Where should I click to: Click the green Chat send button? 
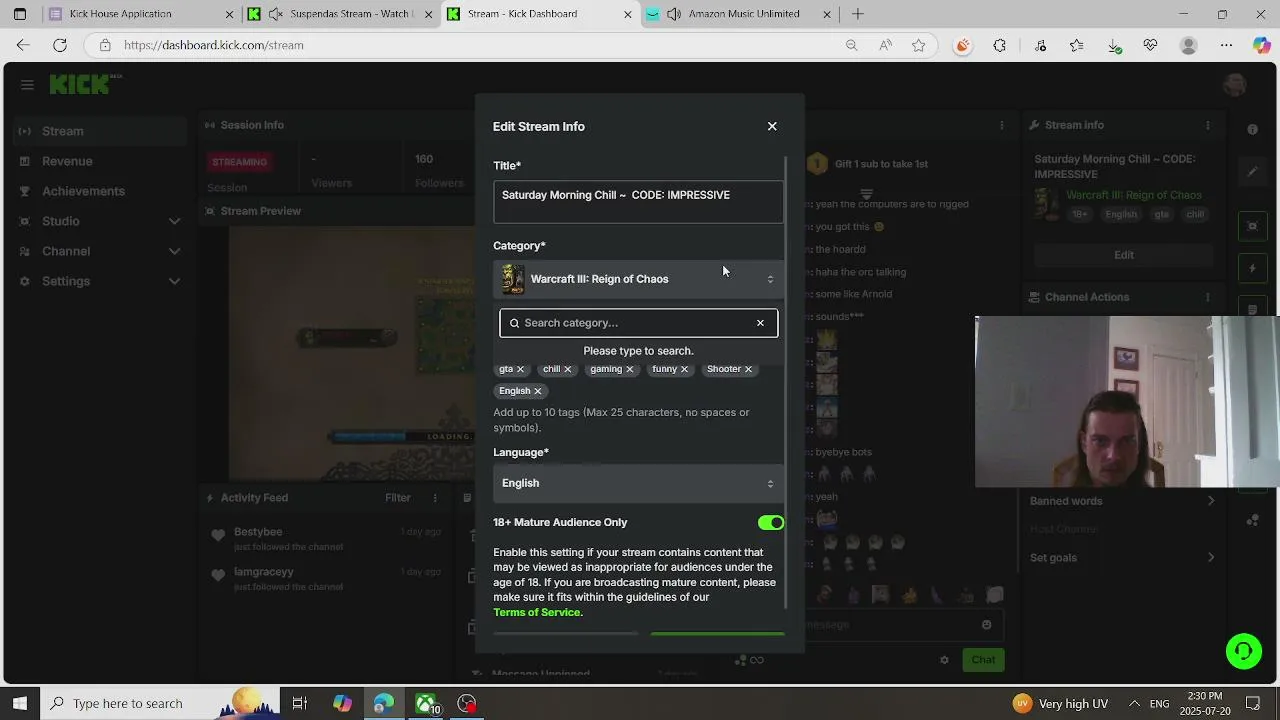click(983, 660)
